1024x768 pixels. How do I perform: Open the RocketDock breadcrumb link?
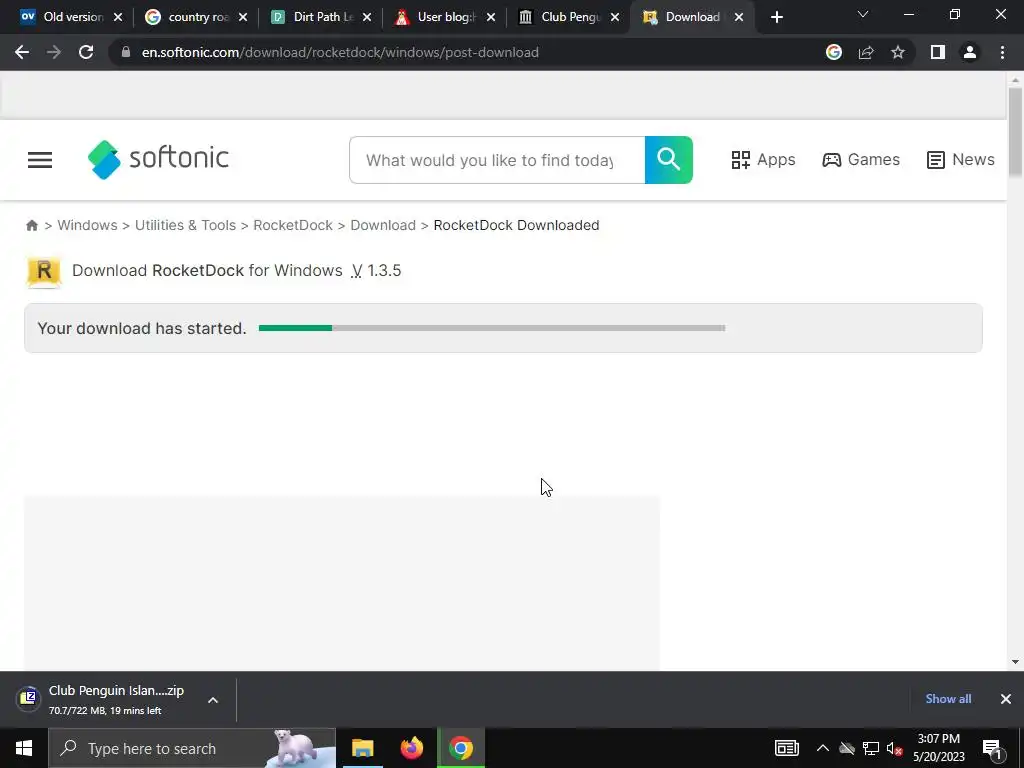293,225
